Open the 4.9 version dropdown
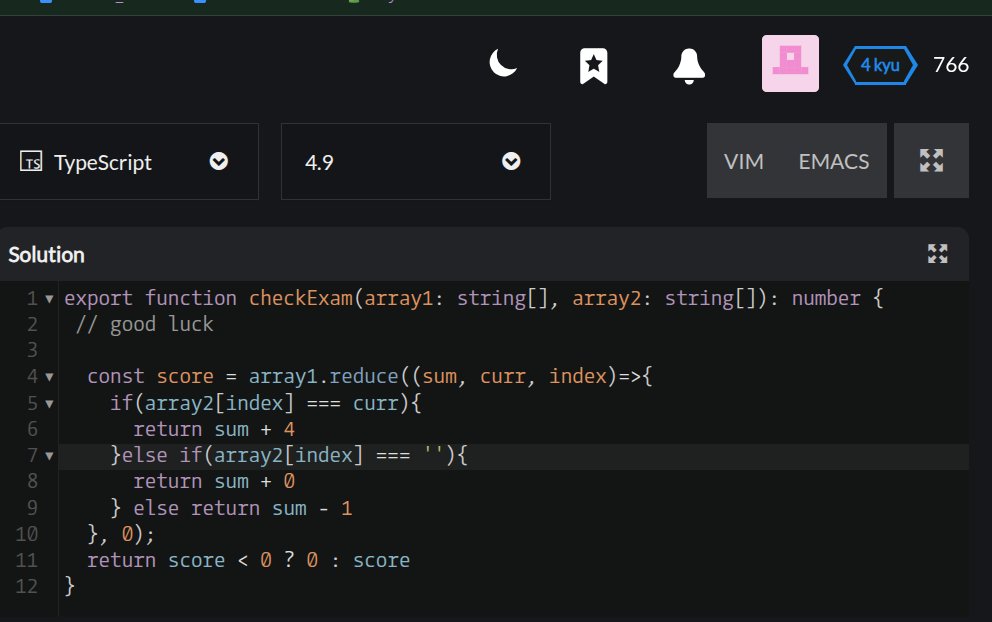 point(416,161)
